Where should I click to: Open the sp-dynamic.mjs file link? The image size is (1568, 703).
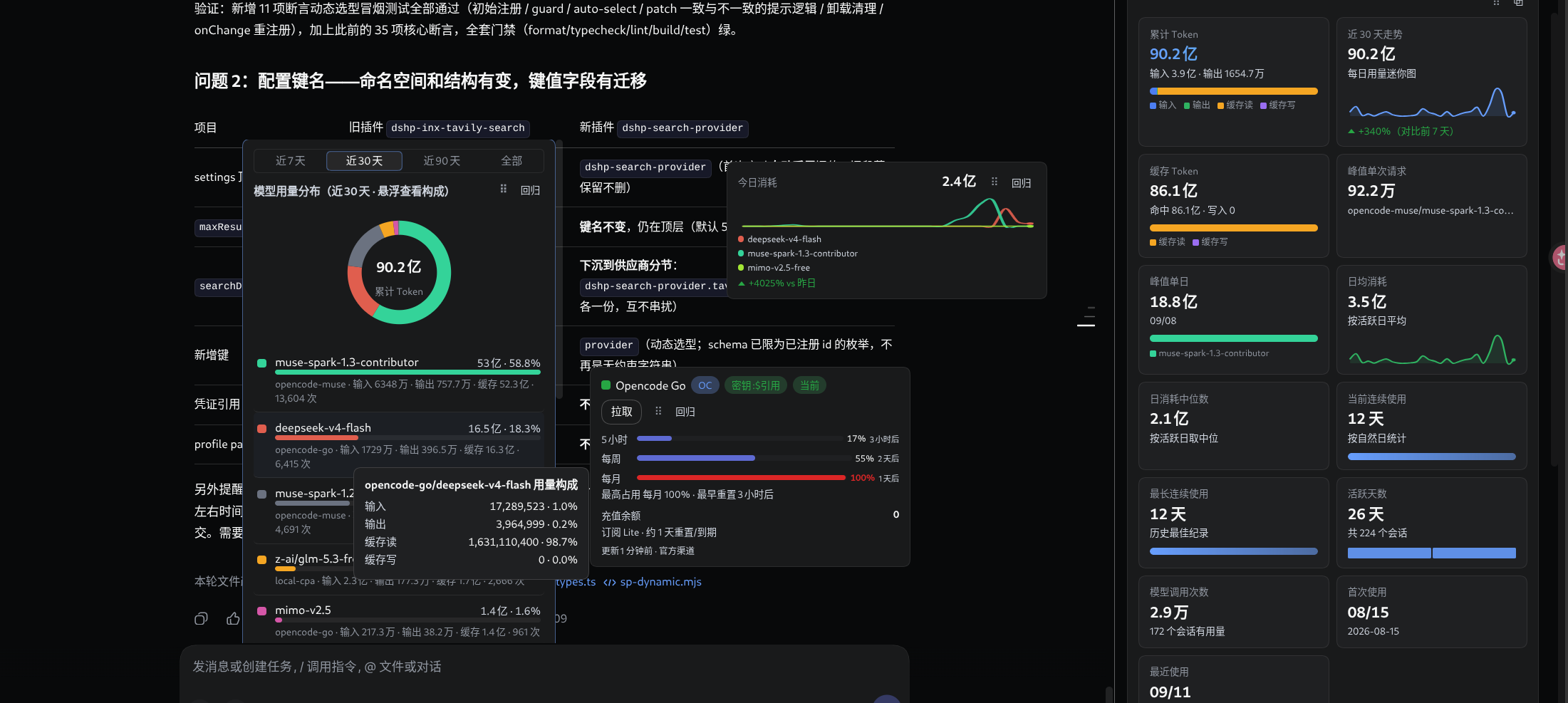(x=660, y=582)
